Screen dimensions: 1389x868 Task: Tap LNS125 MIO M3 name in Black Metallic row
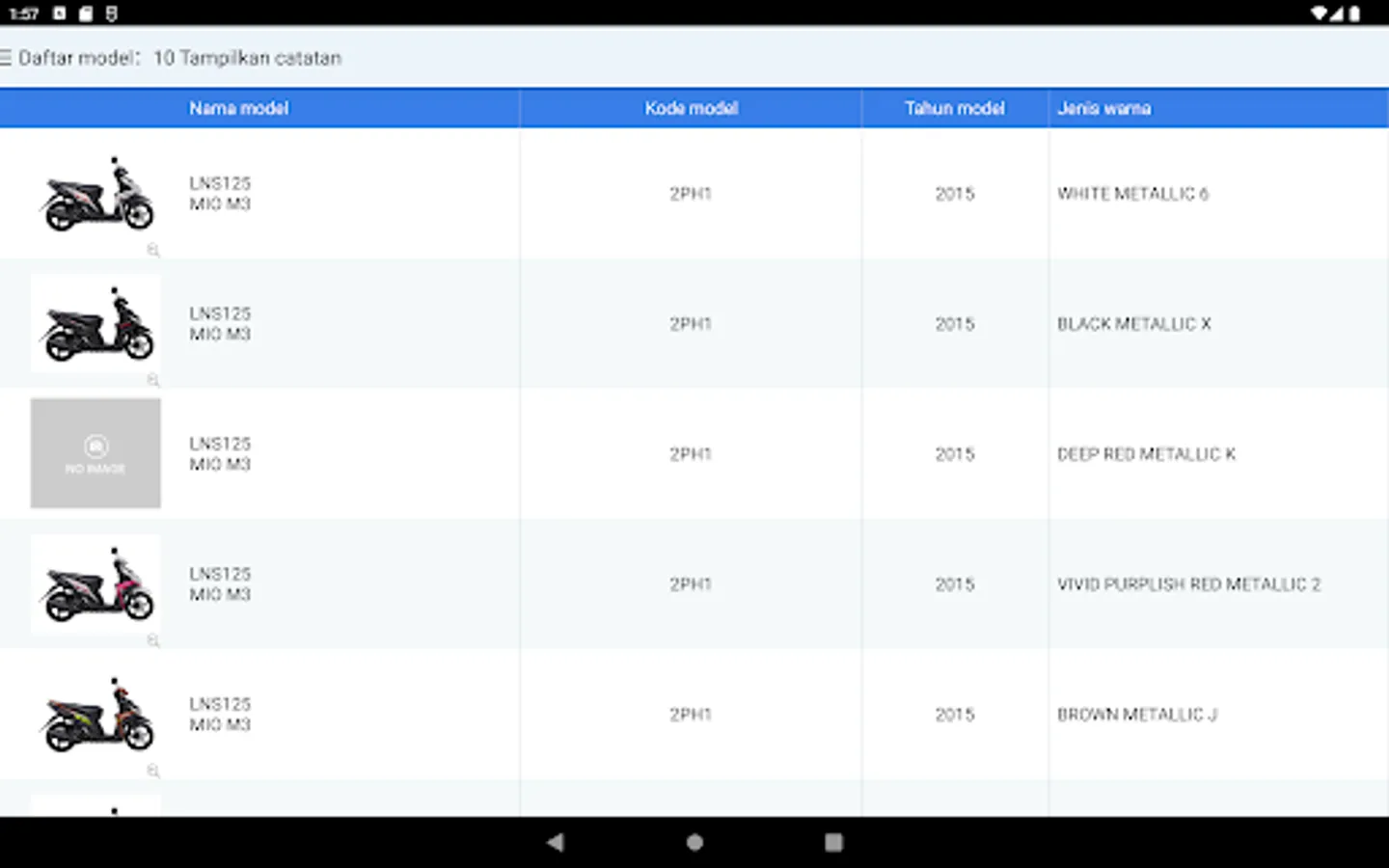click(x=220, y=323)
